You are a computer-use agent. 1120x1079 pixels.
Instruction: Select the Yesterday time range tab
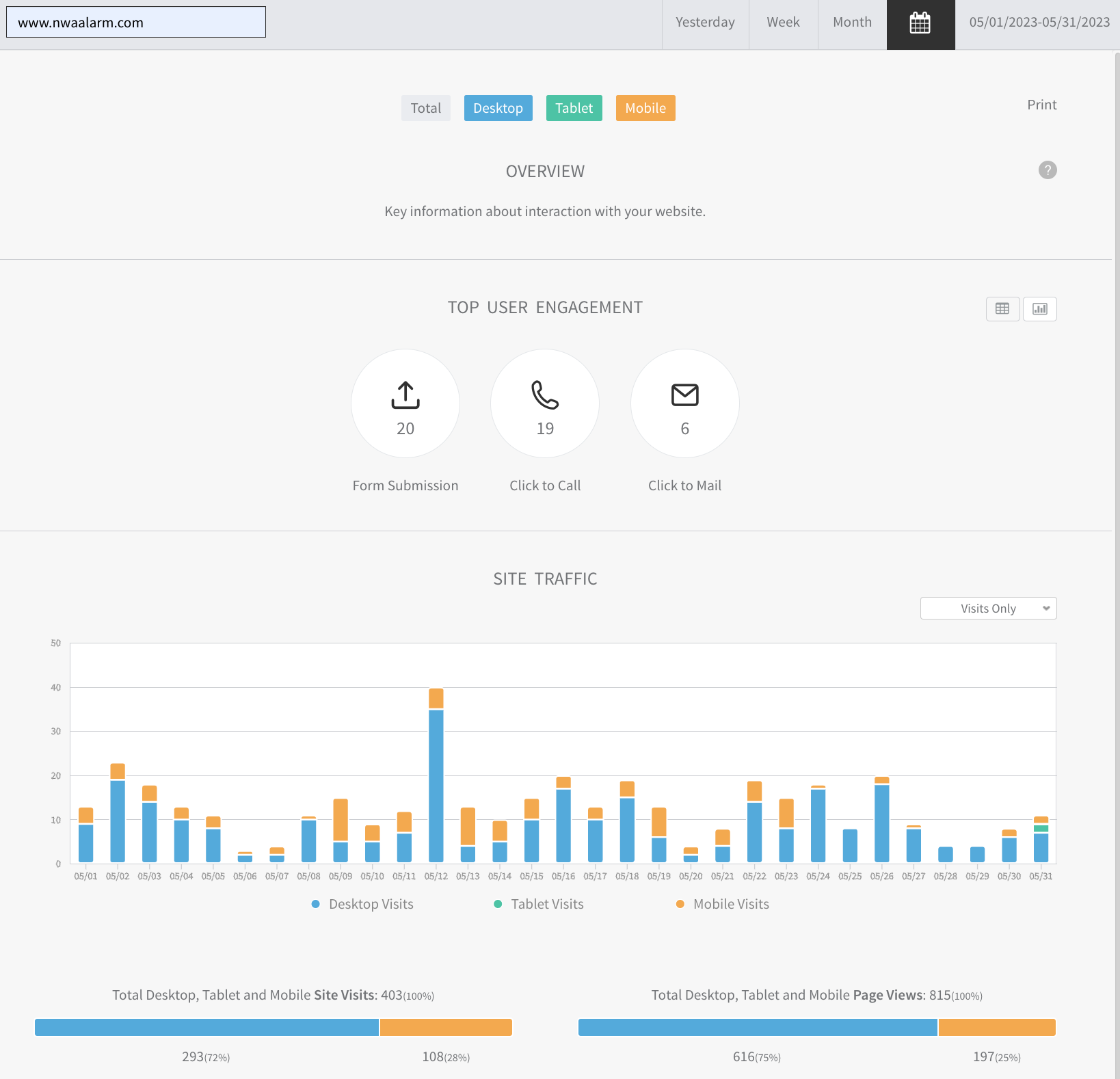[705, 23]
